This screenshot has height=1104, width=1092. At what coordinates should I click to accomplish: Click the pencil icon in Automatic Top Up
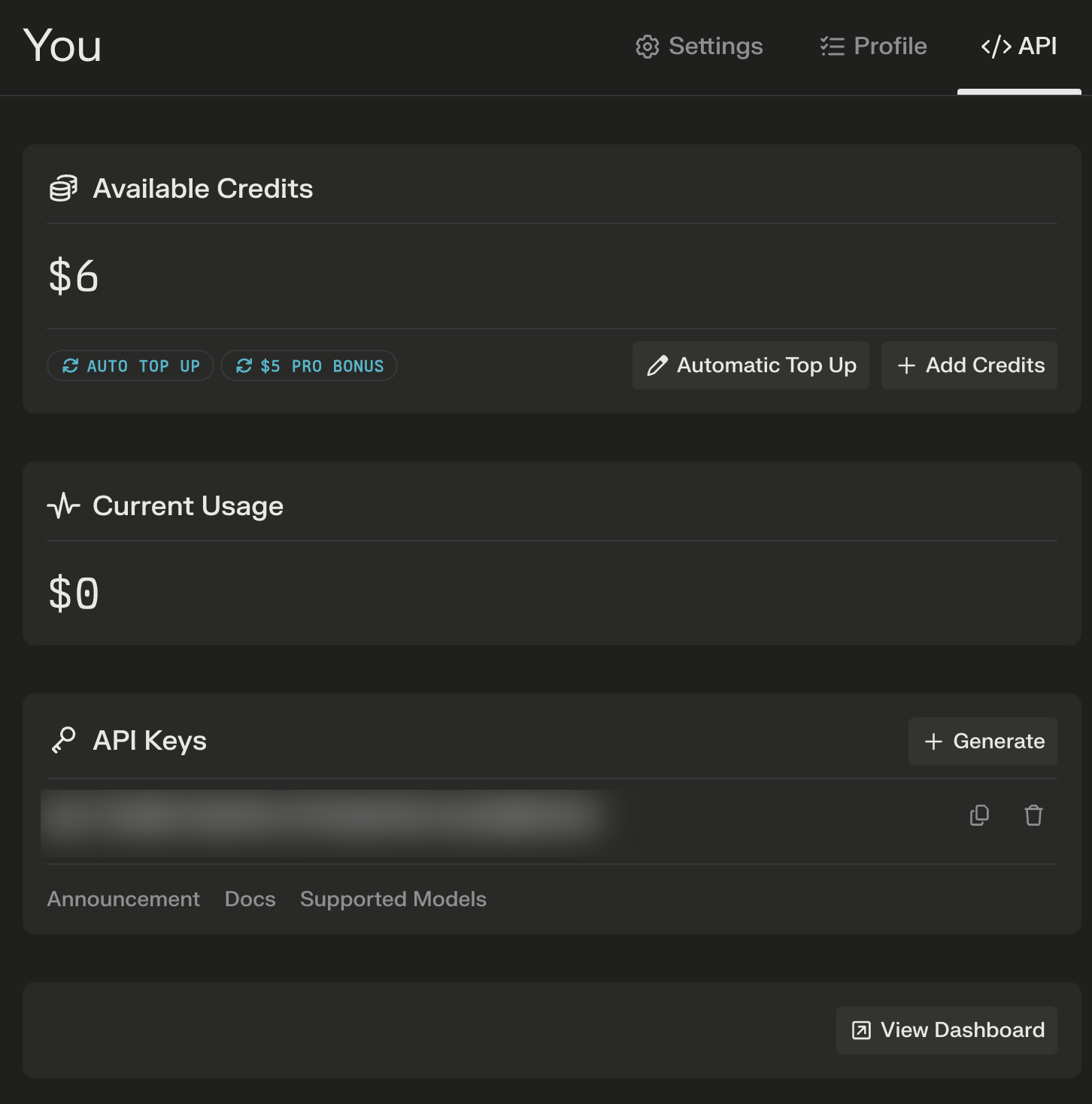(657, 365)
